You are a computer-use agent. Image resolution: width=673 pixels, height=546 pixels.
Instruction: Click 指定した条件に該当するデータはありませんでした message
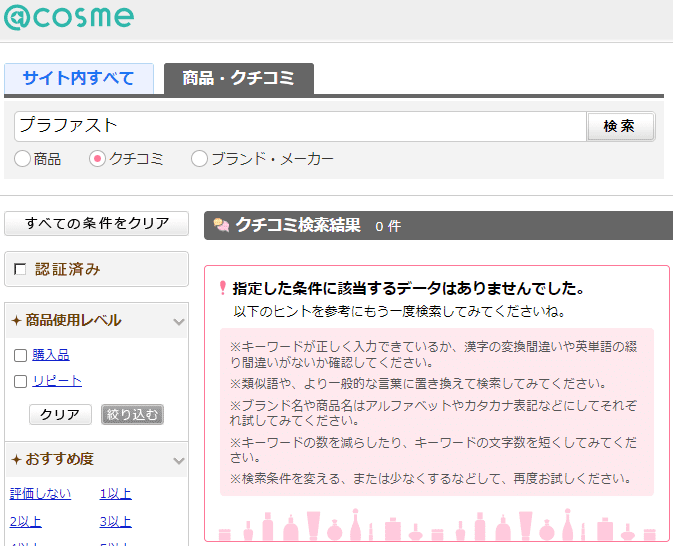pyautogui.click(x=408, y=288)
